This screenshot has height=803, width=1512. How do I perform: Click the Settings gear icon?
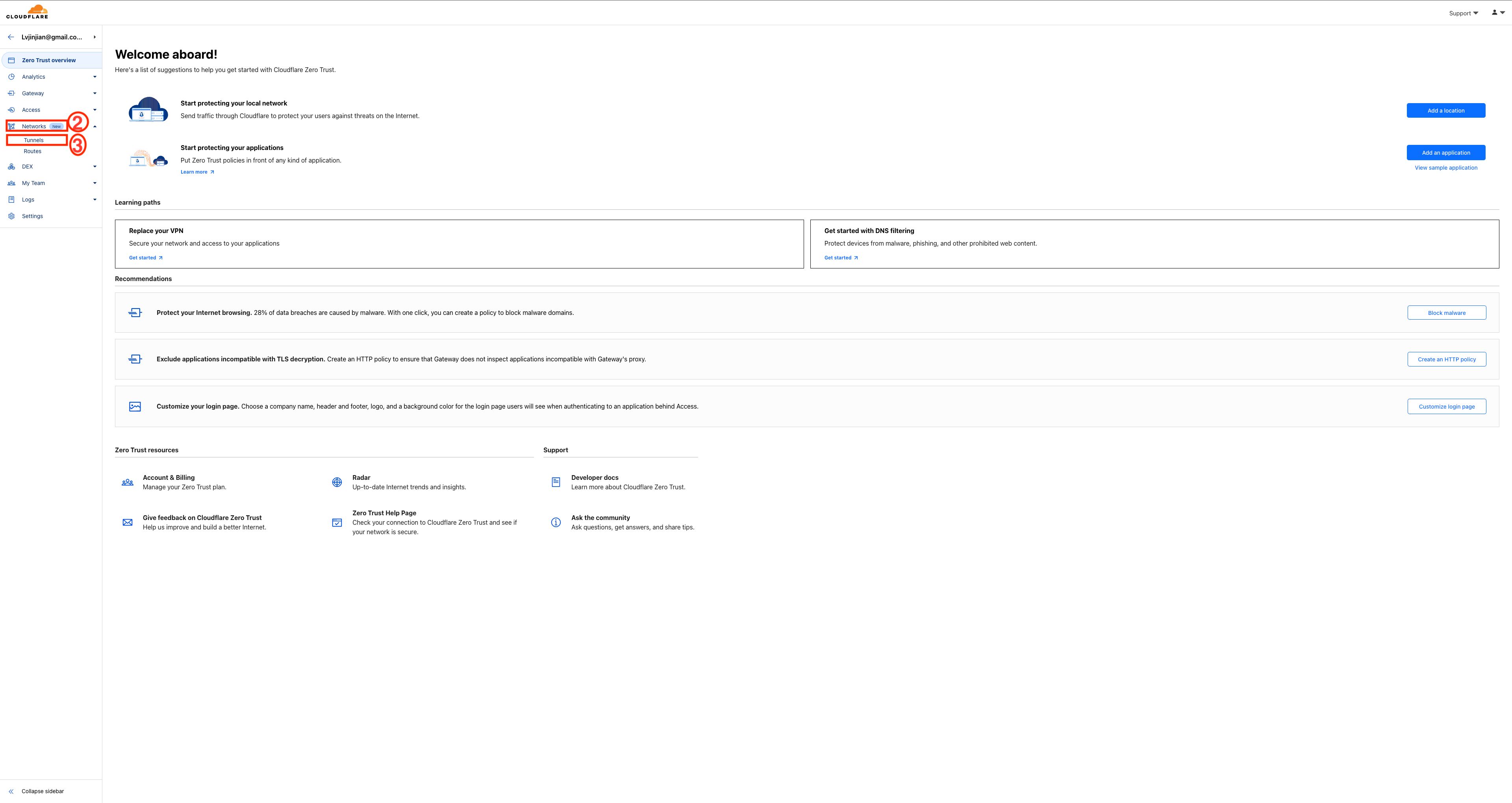pyautogui.click(x=11, y=216)
